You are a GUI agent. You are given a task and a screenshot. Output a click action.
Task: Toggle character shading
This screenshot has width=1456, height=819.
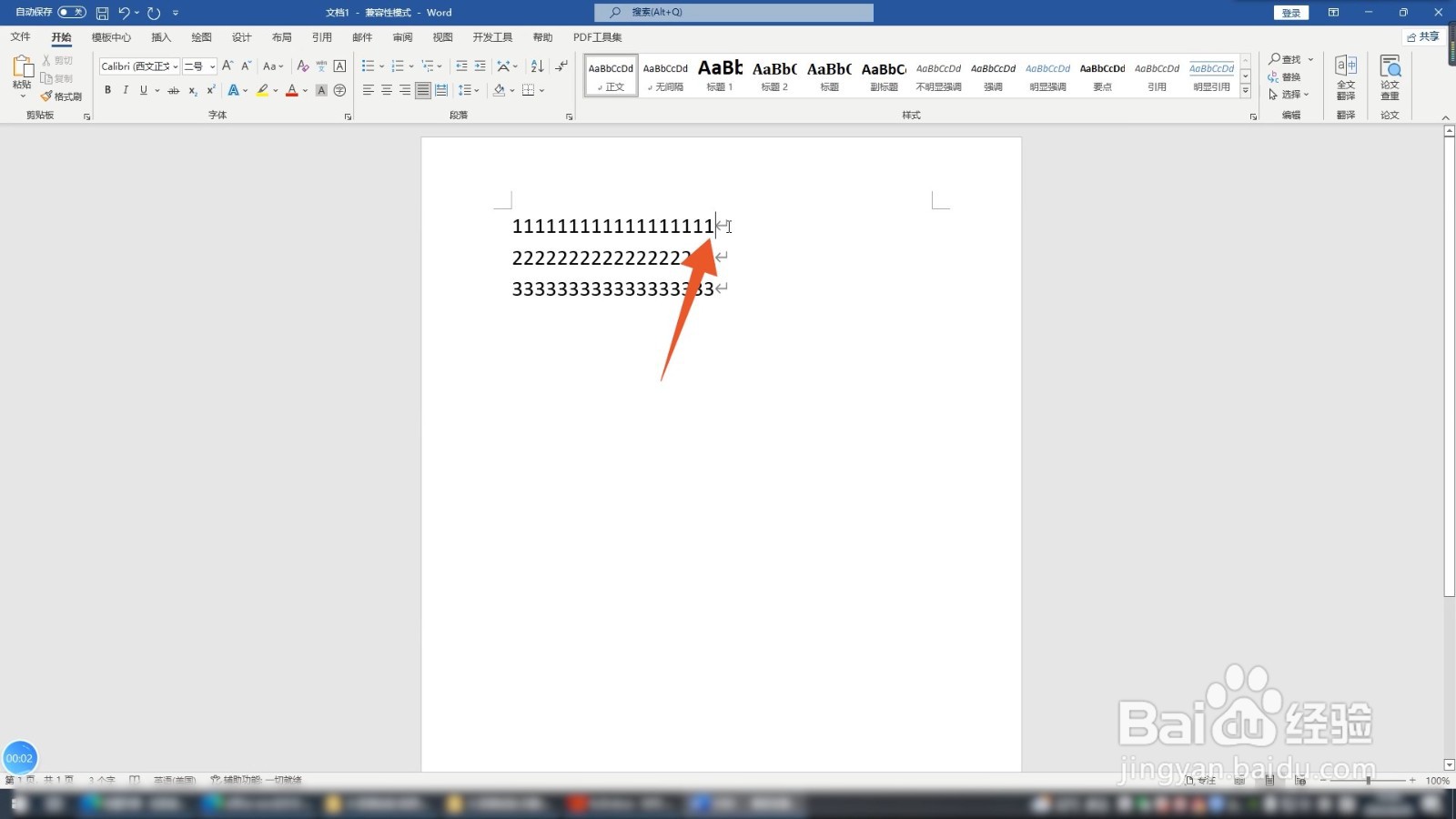click(x=321, y=90)
